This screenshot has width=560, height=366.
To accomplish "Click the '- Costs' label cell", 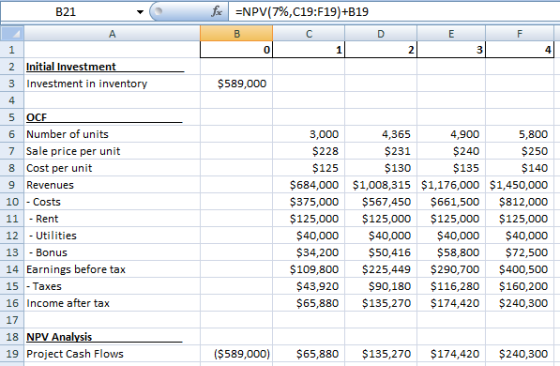I will click(x=112, y=202).
